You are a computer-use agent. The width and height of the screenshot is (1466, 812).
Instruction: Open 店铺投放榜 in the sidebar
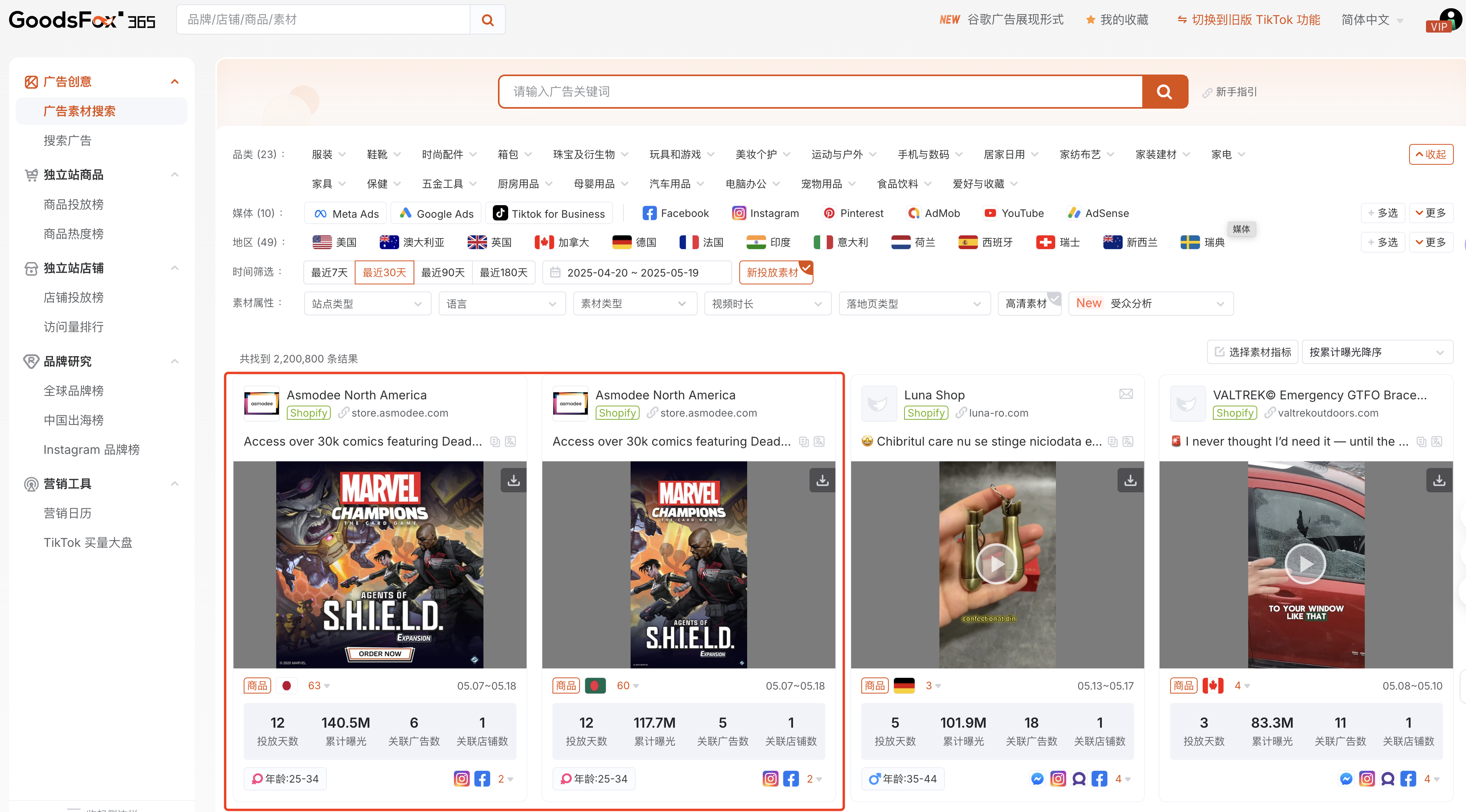[73, 297]
